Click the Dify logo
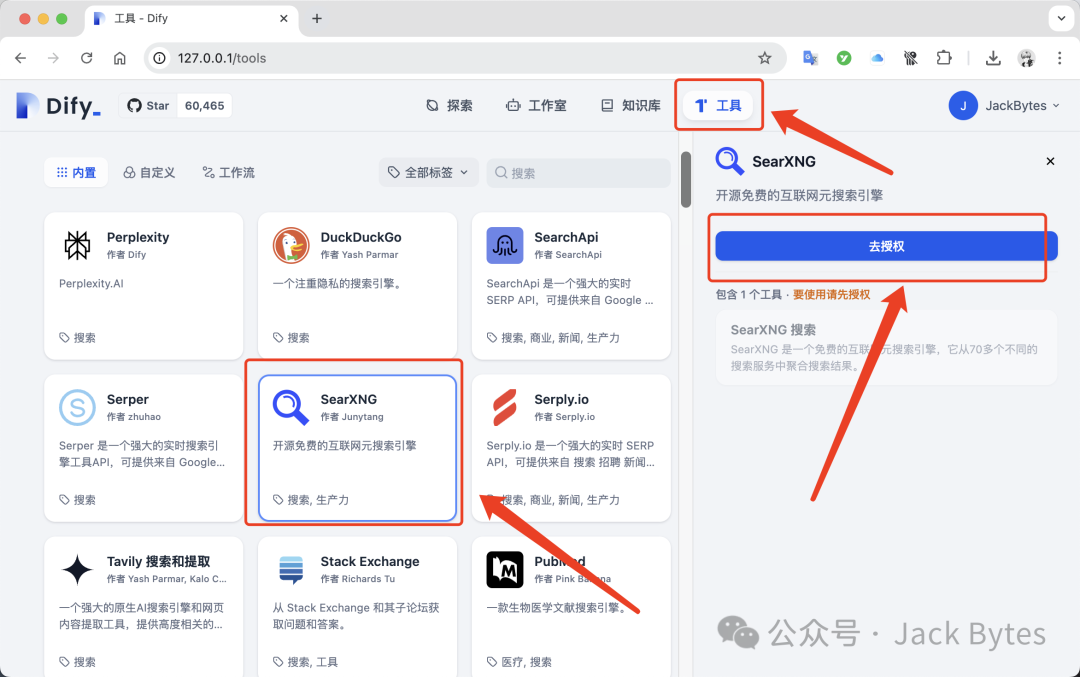The height and width of the screenshot is (677, 1080). [59, 106]
